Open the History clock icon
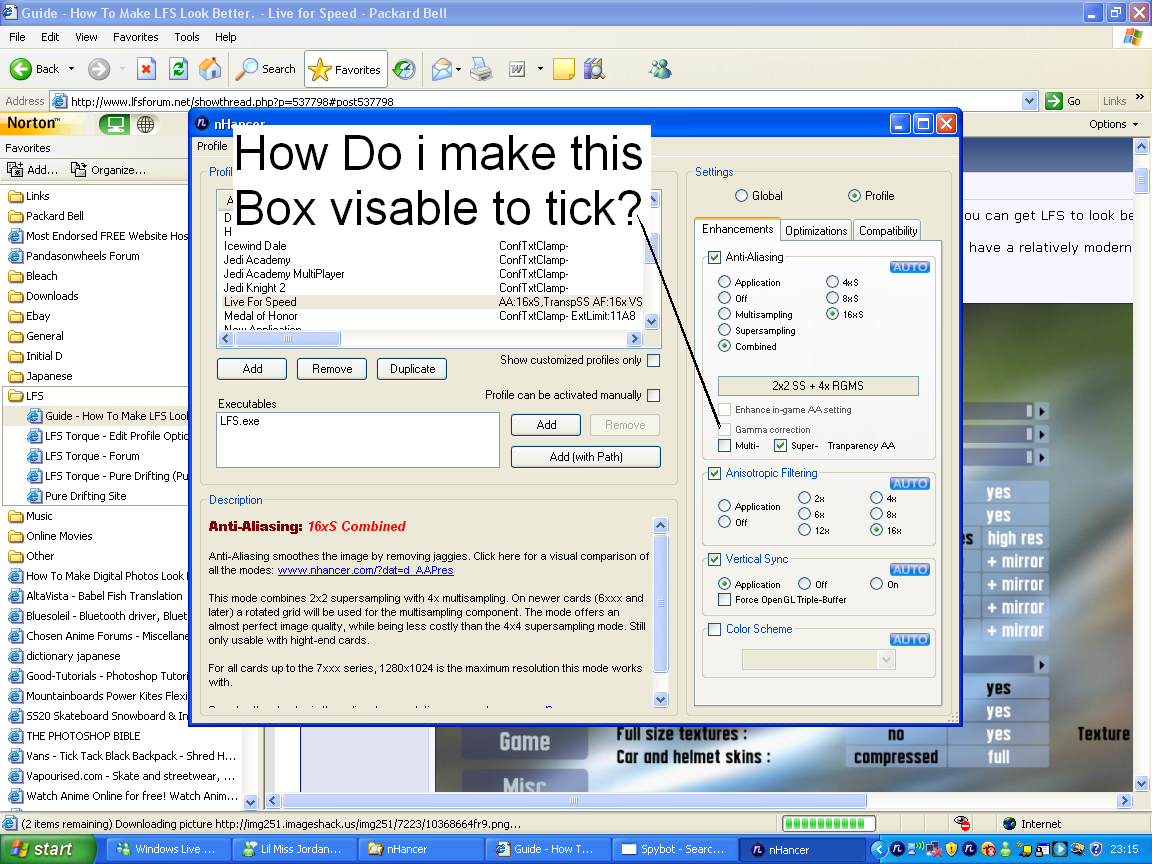The image size is (1152, 864). (404, 69)
